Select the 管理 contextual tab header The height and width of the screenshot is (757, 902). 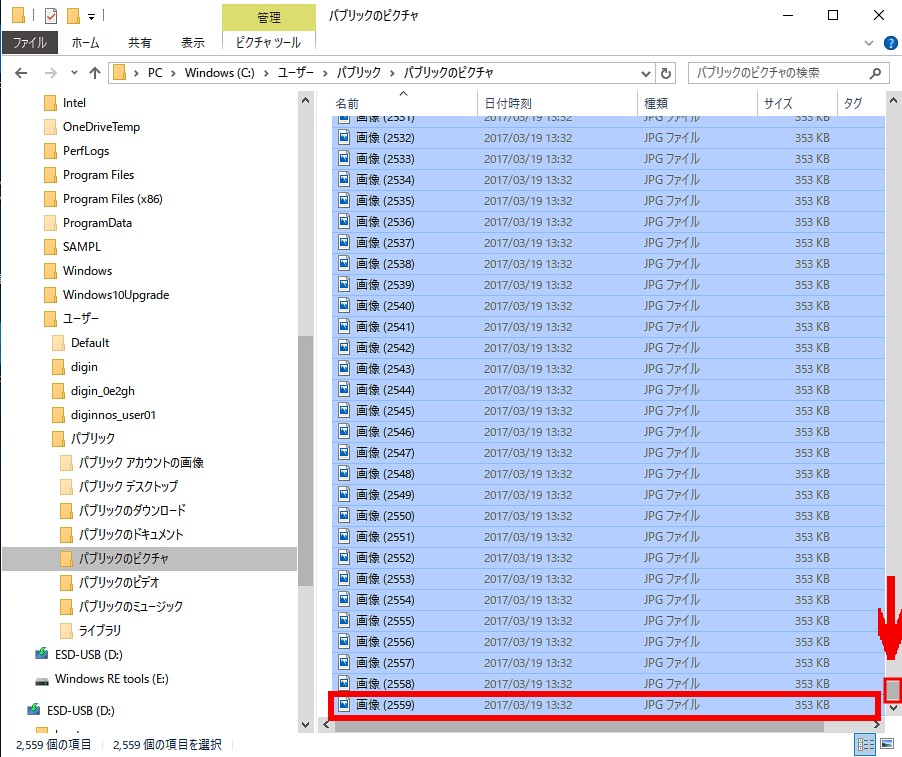click(269, 18)
